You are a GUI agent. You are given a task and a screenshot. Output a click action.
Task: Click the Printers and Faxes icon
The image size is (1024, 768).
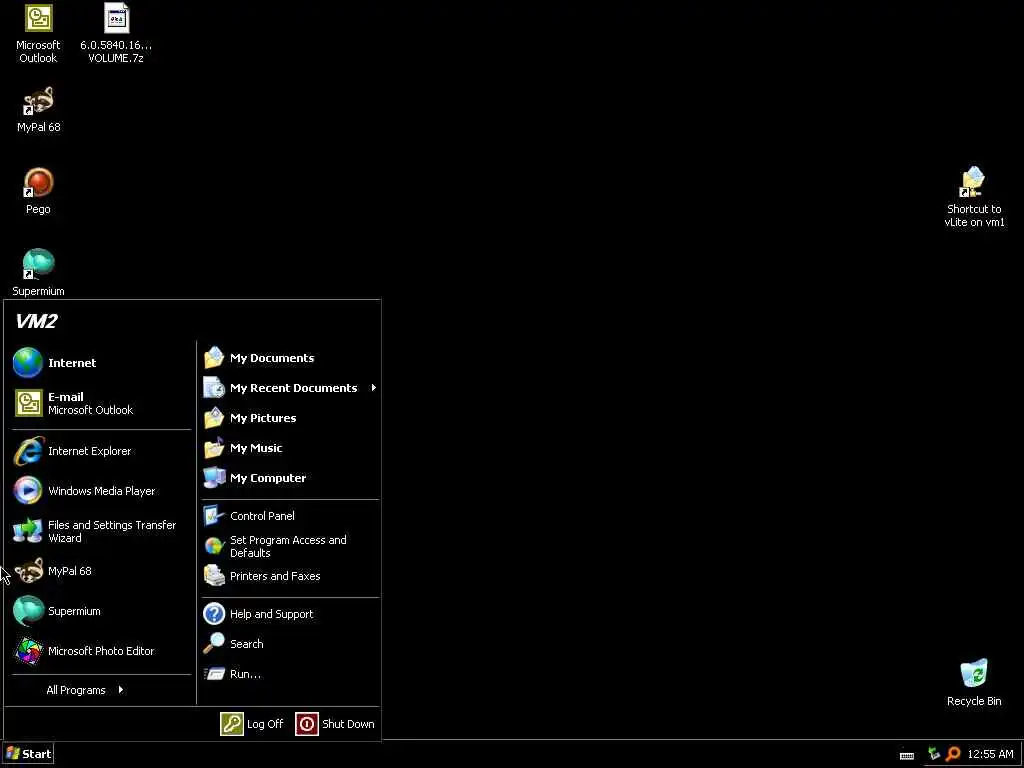coord(214,576)
